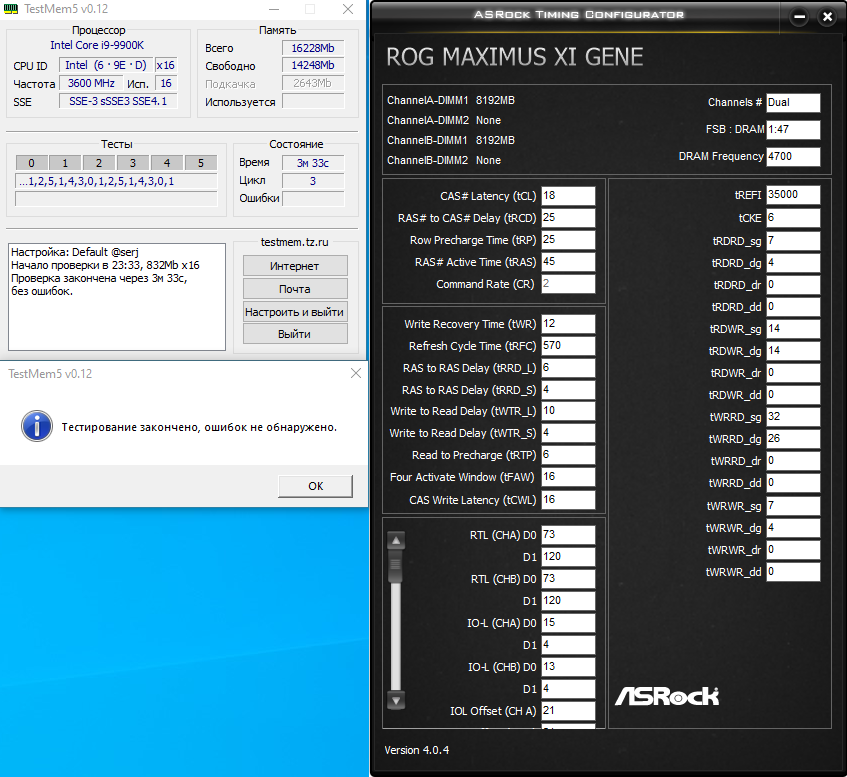This screenshot has height=777, width=847.
Task: Click the IO-L (CHB) D0 field
Action: (x=568, y=667)
